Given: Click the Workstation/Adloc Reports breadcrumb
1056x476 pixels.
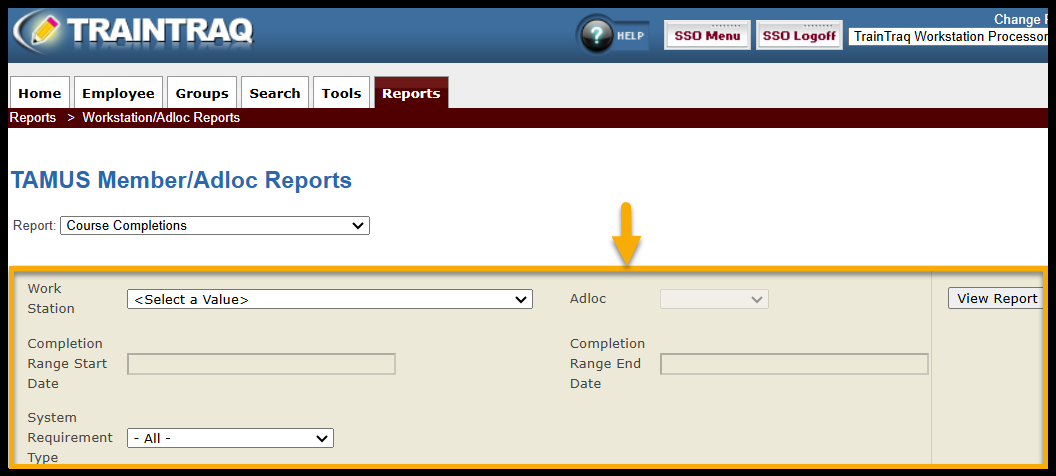Looking at the screenshot, I should [x=161, y=118].
